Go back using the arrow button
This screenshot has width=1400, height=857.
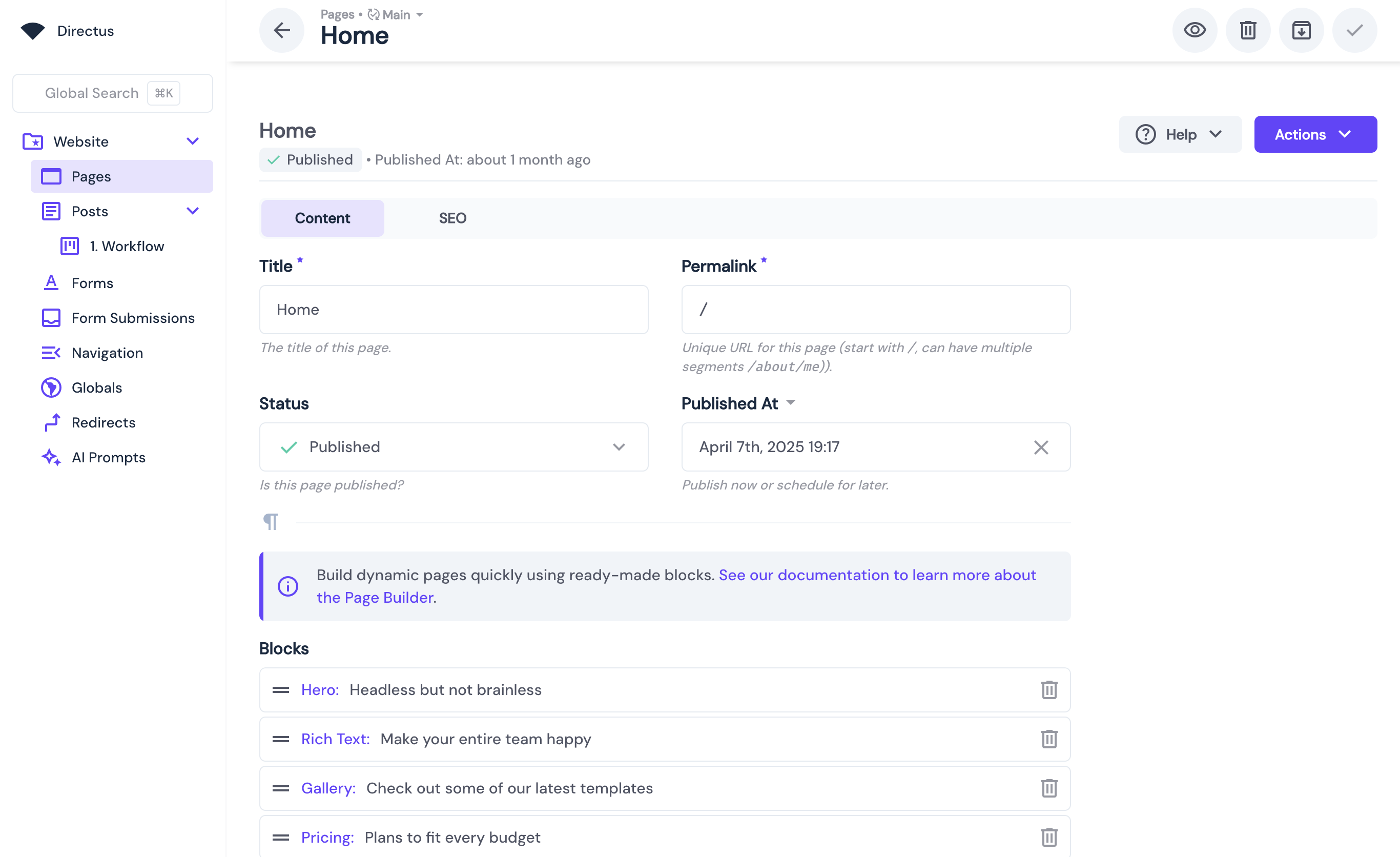(281, 30)
